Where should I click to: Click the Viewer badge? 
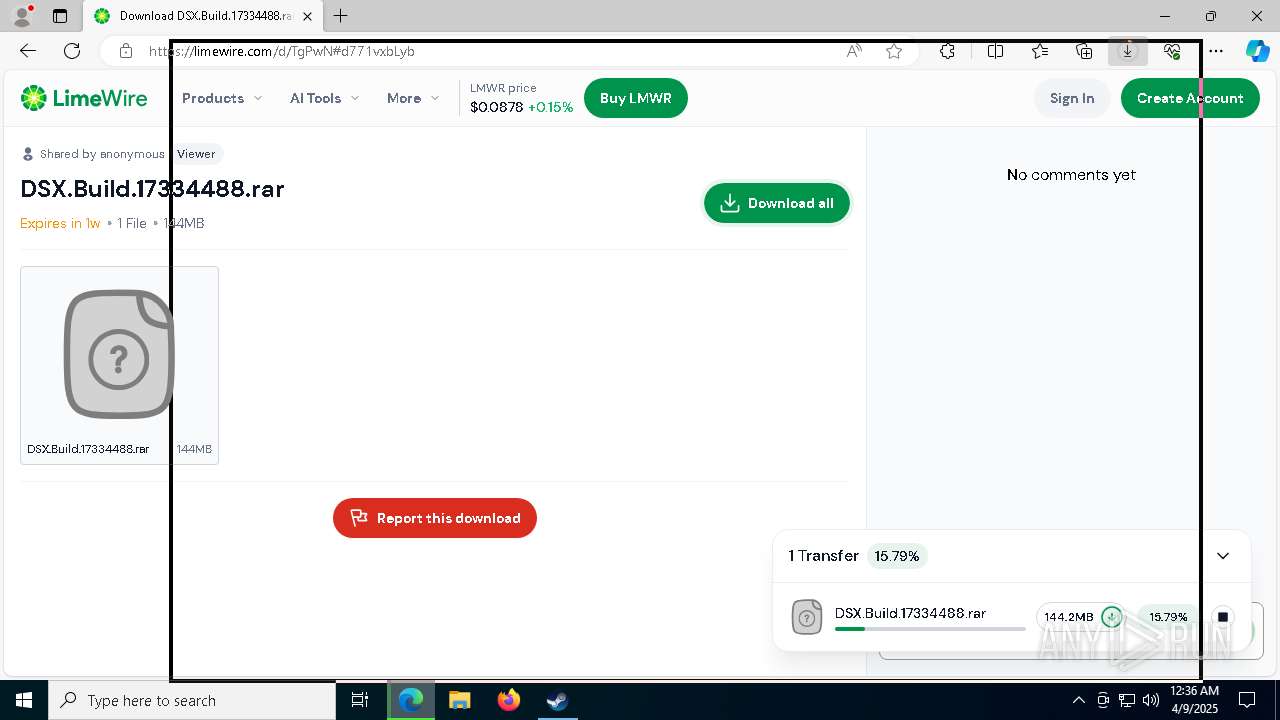tap(196, 154)
